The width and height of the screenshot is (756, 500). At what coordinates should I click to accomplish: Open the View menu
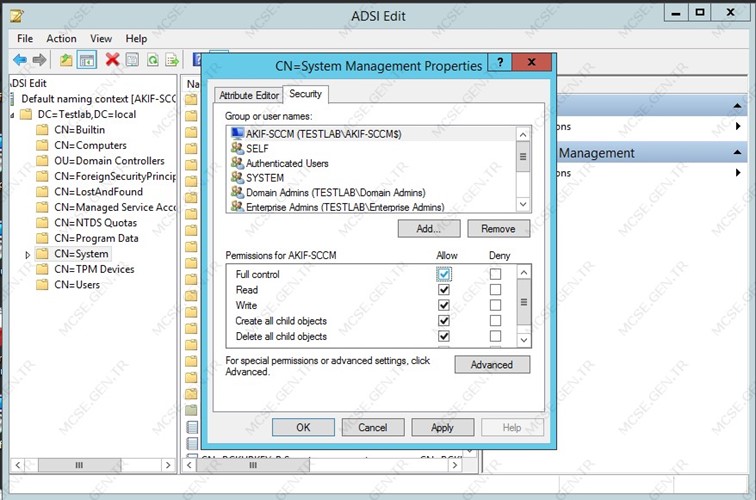click(x=101, y=39)
